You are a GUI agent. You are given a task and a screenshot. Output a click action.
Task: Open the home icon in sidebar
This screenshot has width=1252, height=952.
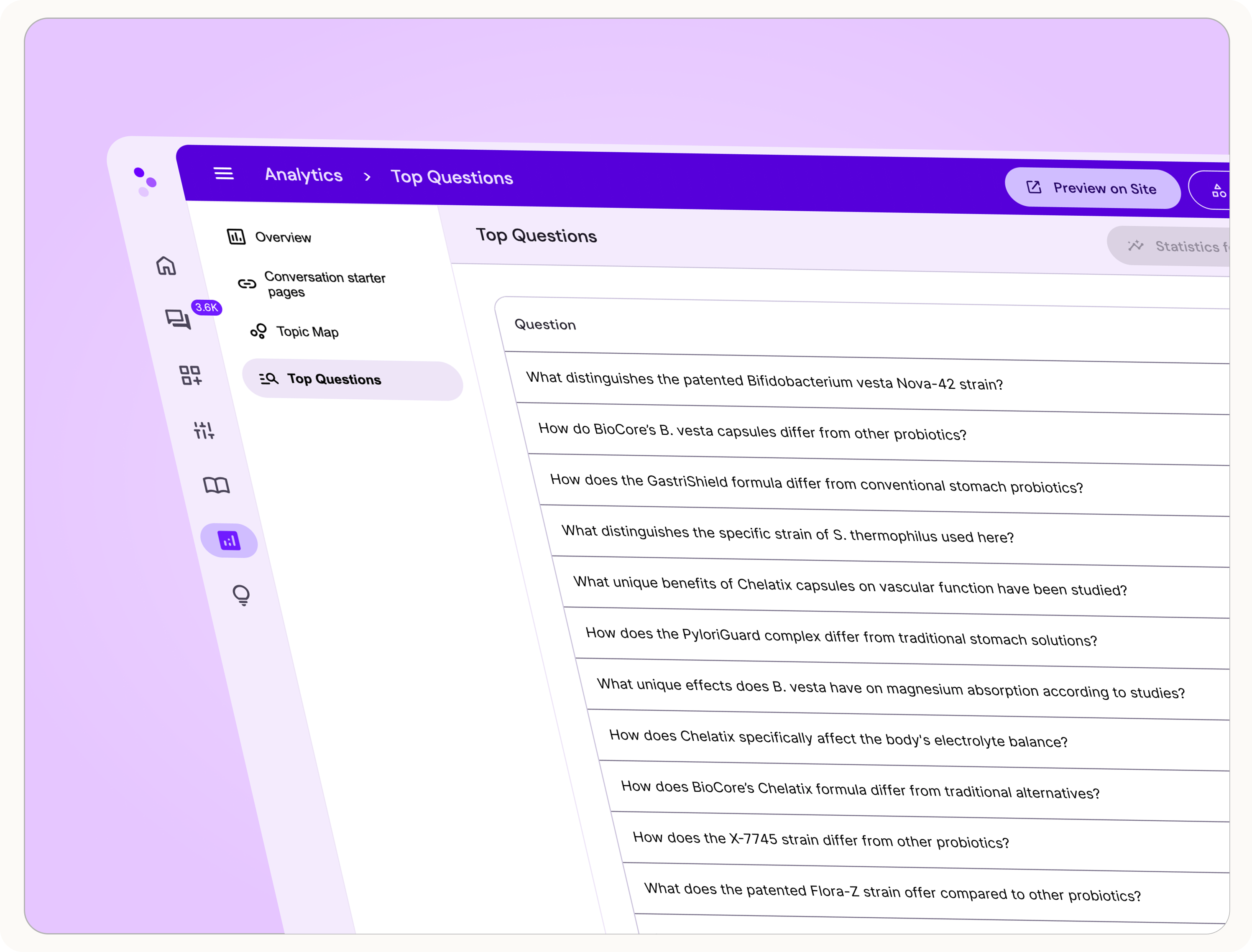[x=166, y=265]
